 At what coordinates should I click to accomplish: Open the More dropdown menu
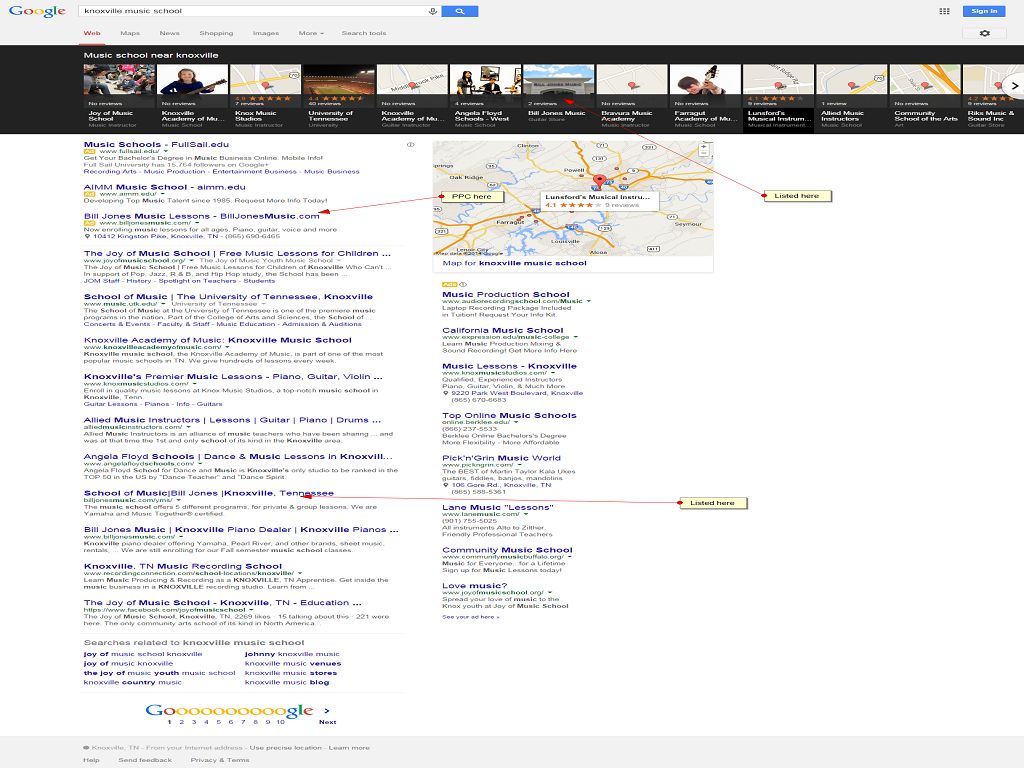tap(311, 33)
